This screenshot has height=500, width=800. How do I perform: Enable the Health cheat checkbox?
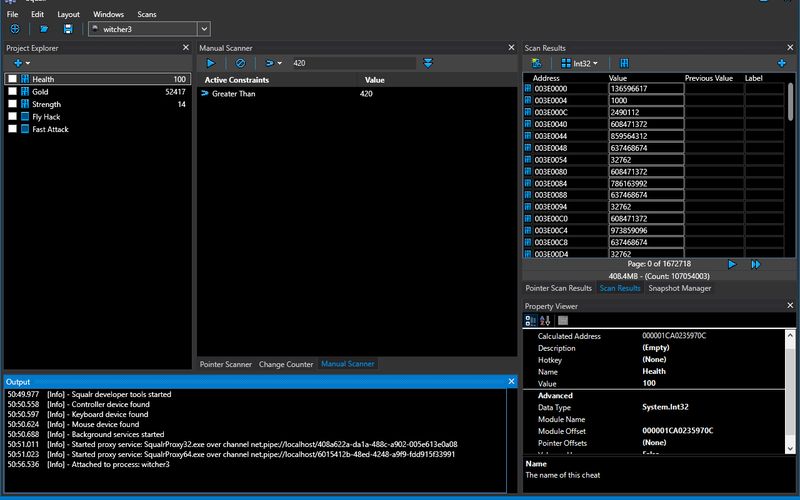(x=13, y=79)
